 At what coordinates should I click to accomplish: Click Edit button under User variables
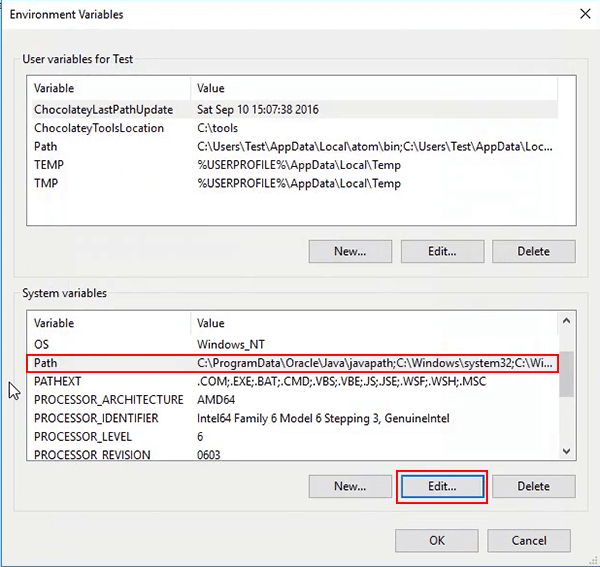(442, 251)
